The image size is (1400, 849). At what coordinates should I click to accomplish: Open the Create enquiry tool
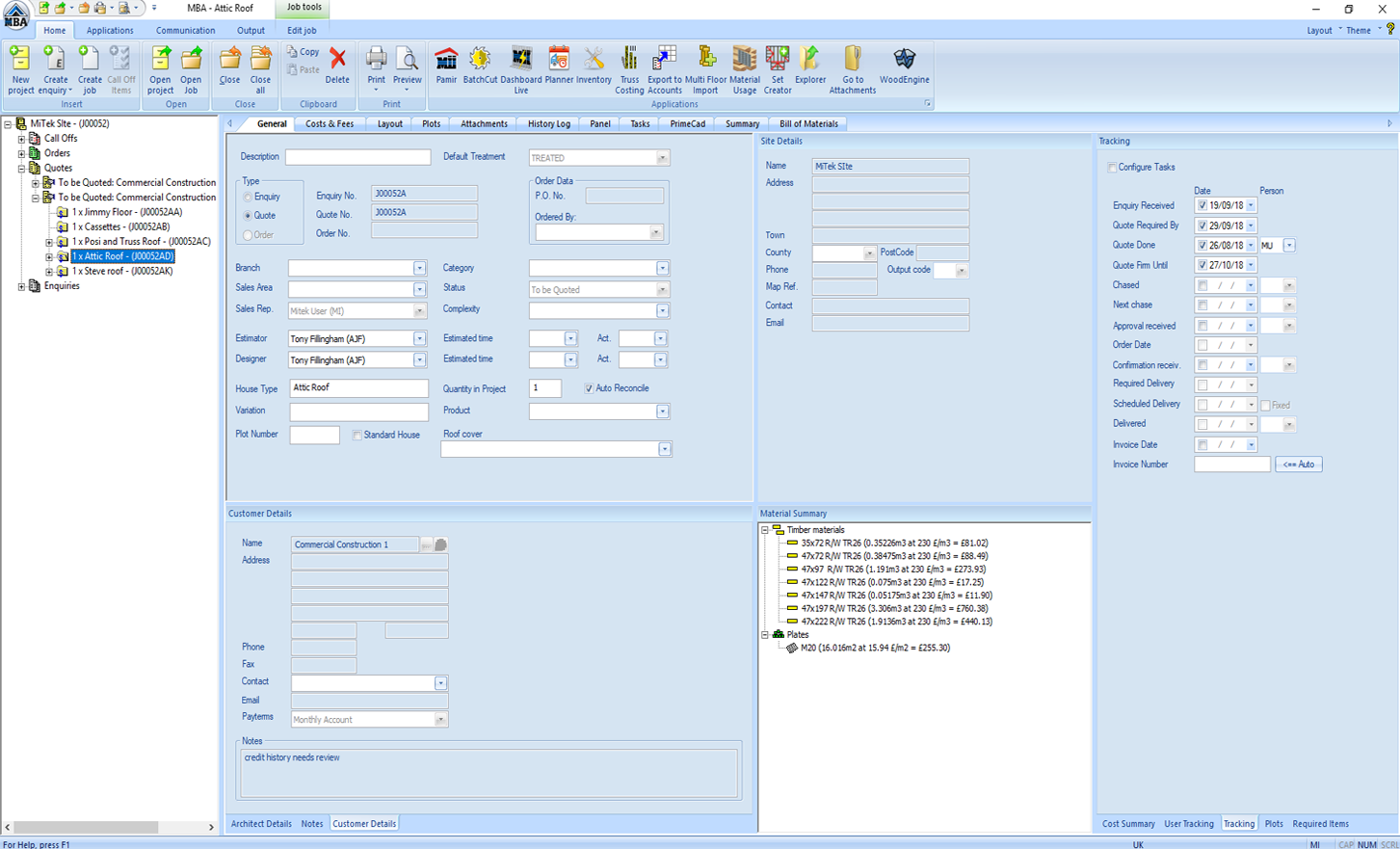55,69
